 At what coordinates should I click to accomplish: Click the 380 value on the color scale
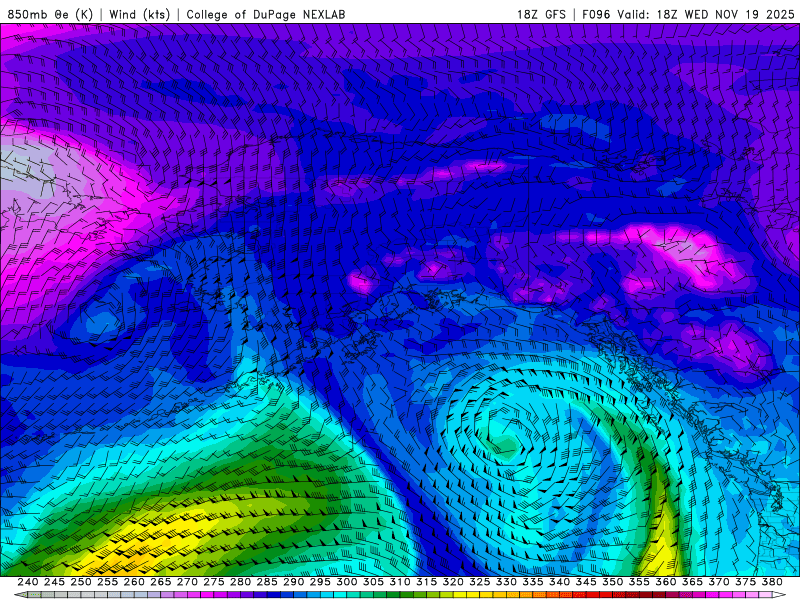(x=772, y=582)
